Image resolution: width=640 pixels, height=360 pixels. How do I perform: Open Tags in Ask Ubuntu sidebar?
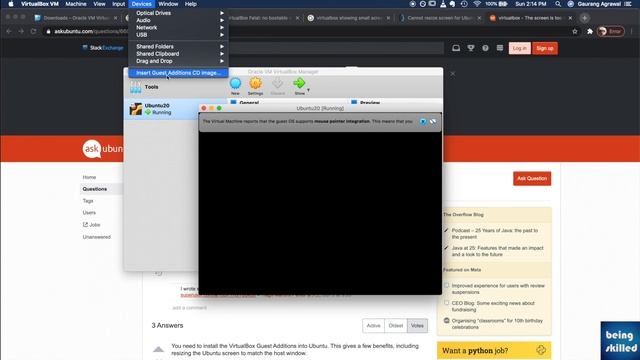tap(88, 201)
